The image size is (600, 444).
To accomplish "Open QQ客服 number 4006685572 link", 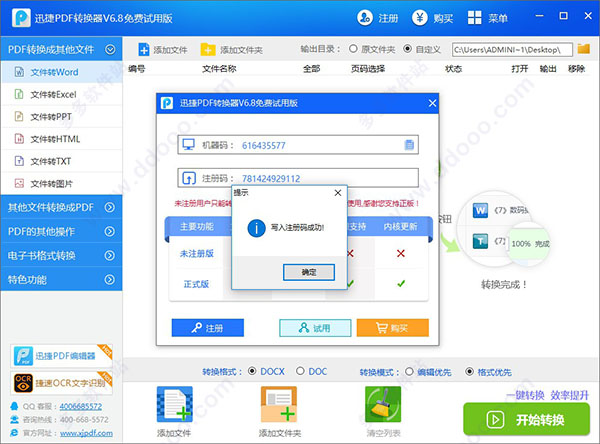I will [81, 406].
